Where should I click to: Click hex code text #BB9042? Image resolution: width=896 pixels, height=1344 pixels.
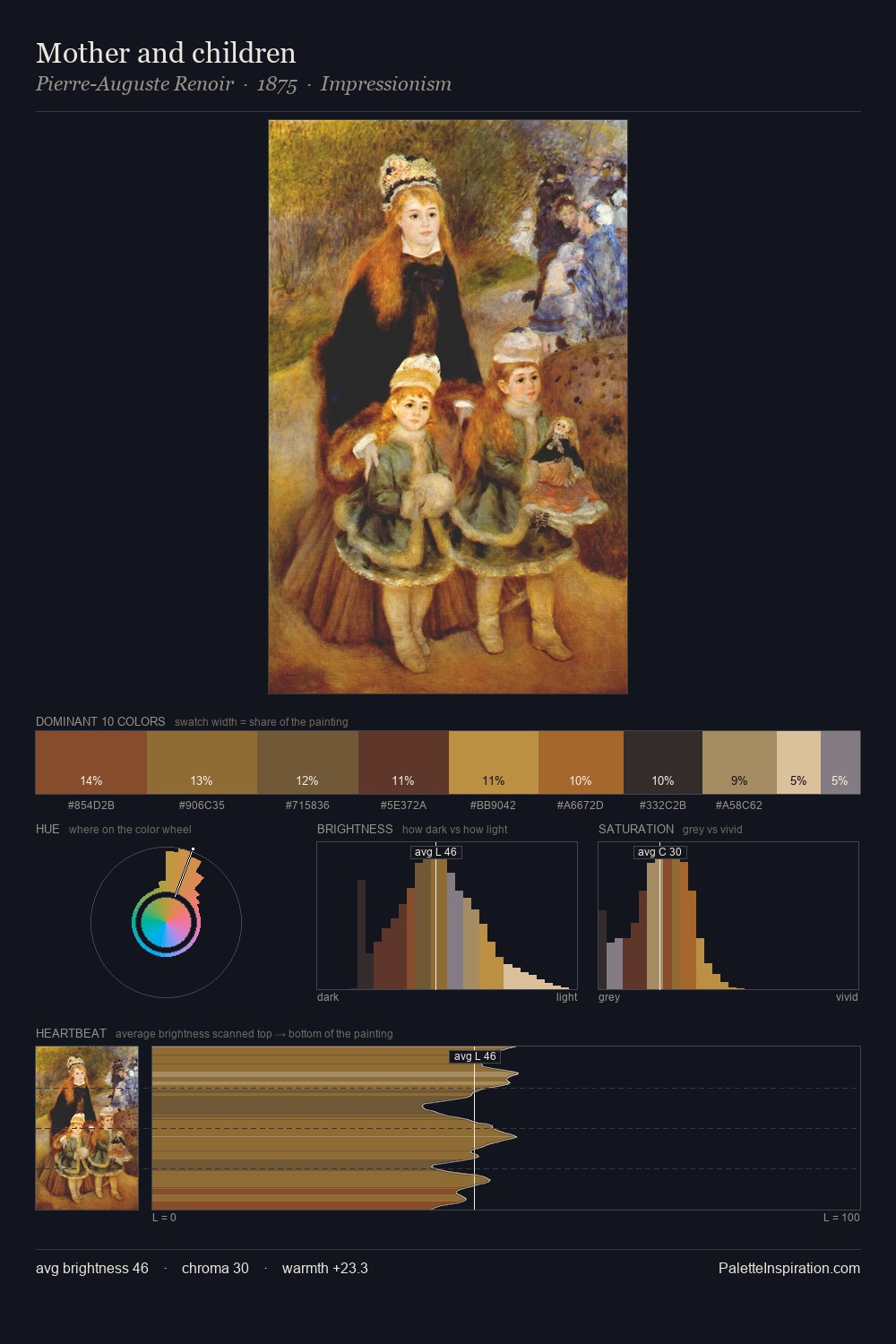(493, 806)
